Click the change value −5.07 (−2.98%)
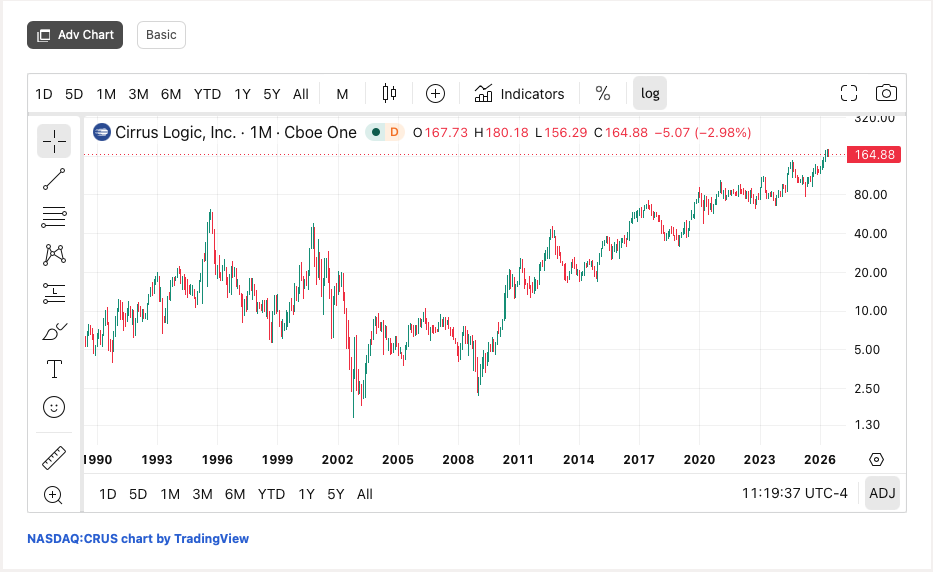The height and width of the screenshot is (572, 933). pyautogui.click(x=703, y=132)
